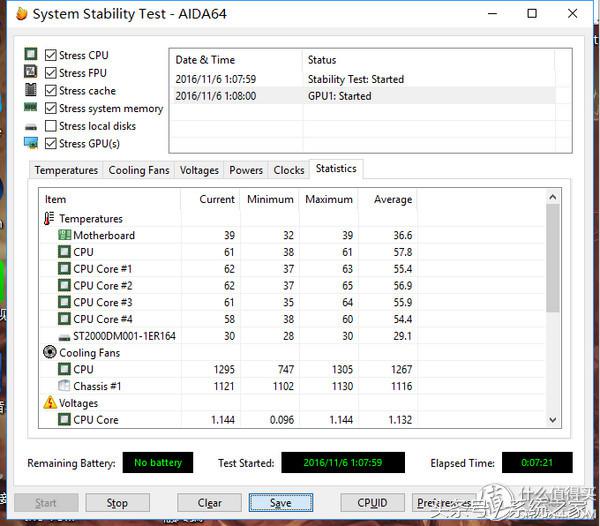Switch to the Voltages tab

tap(199, 170)
